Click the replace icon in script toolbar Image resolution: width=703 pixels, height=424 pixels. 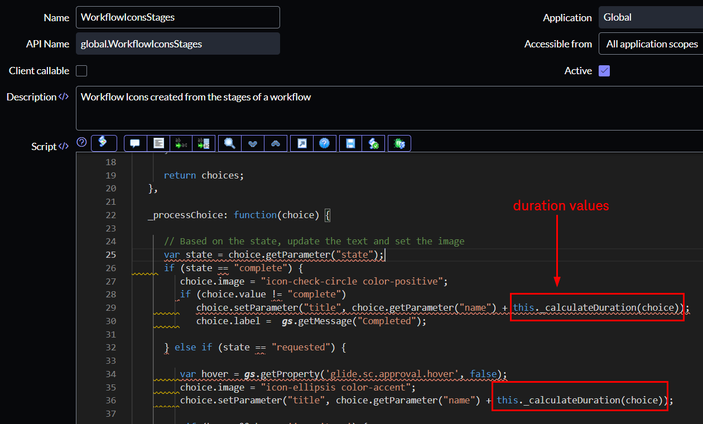180,145
